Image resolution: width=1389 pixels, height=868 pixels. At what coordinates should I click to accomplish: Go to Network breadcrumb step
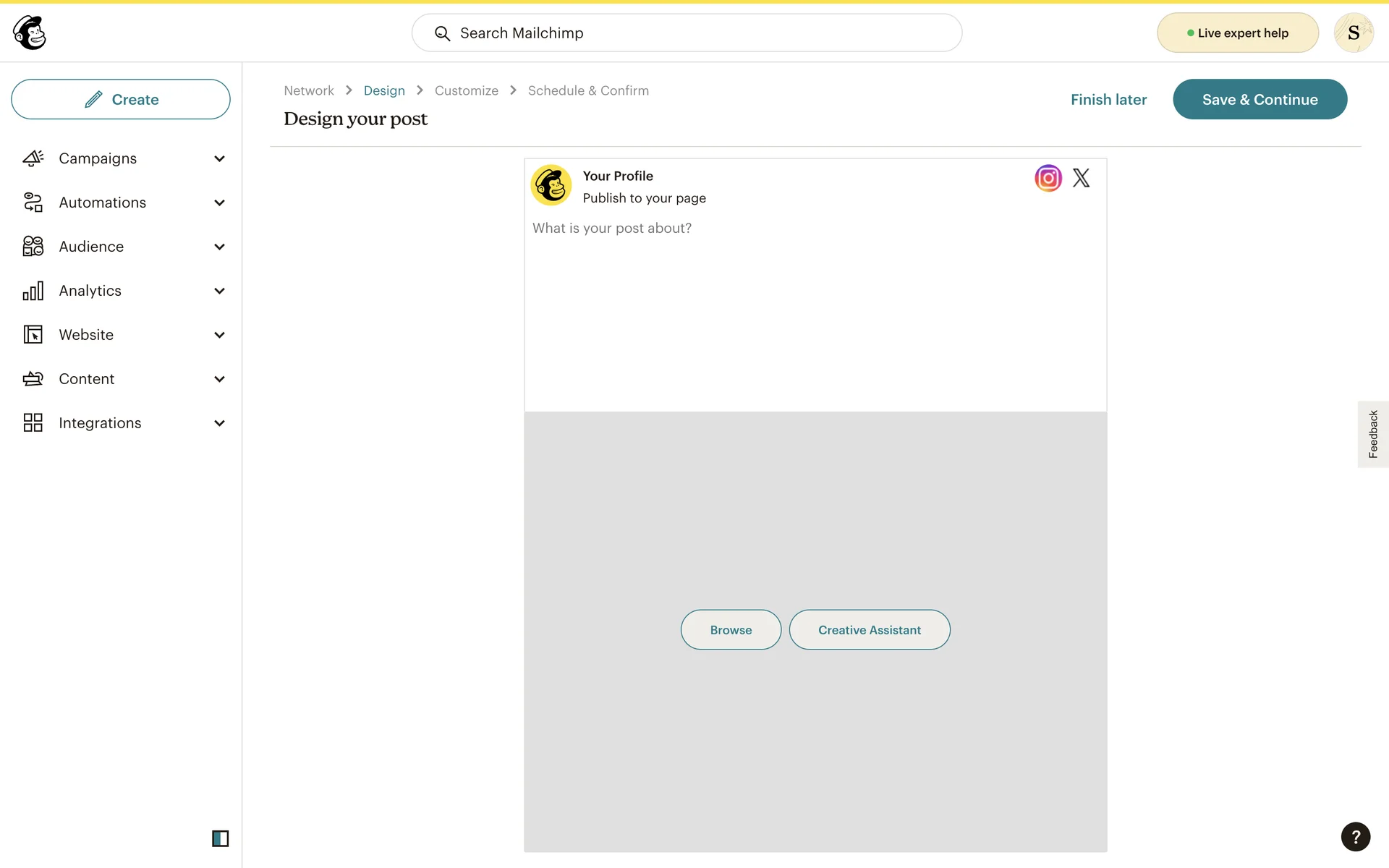coord(308,90)
